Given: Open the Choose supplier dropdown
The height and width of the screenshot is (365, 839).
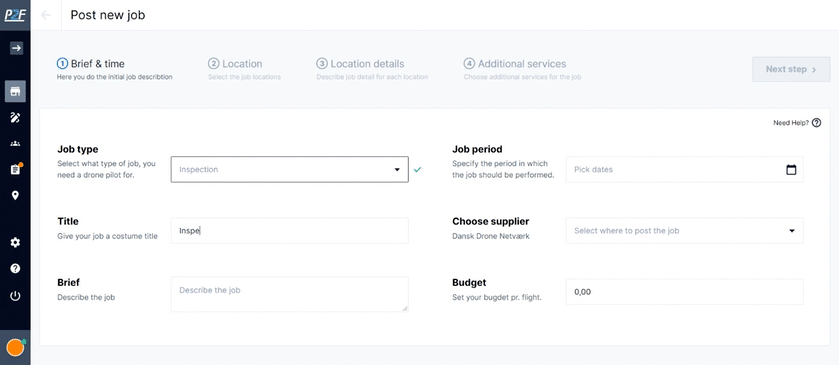Looking at the screenshot, I should 684,231.
